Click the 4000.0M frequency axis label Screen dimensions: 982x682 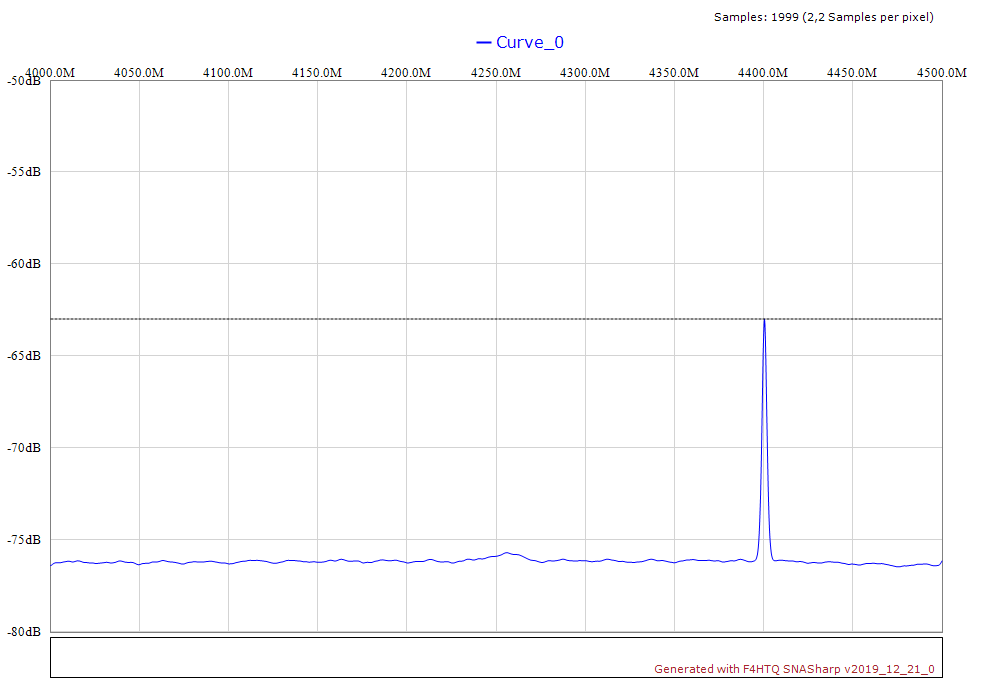(x=50, y=73)
